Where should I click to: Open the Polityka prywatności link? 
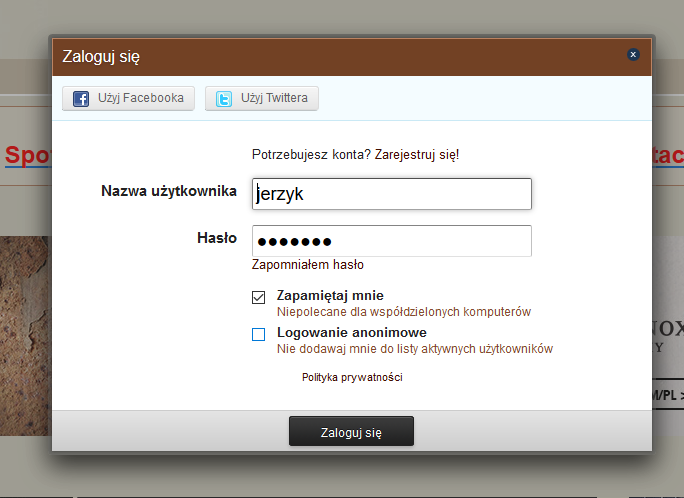[x=352, y=377]
